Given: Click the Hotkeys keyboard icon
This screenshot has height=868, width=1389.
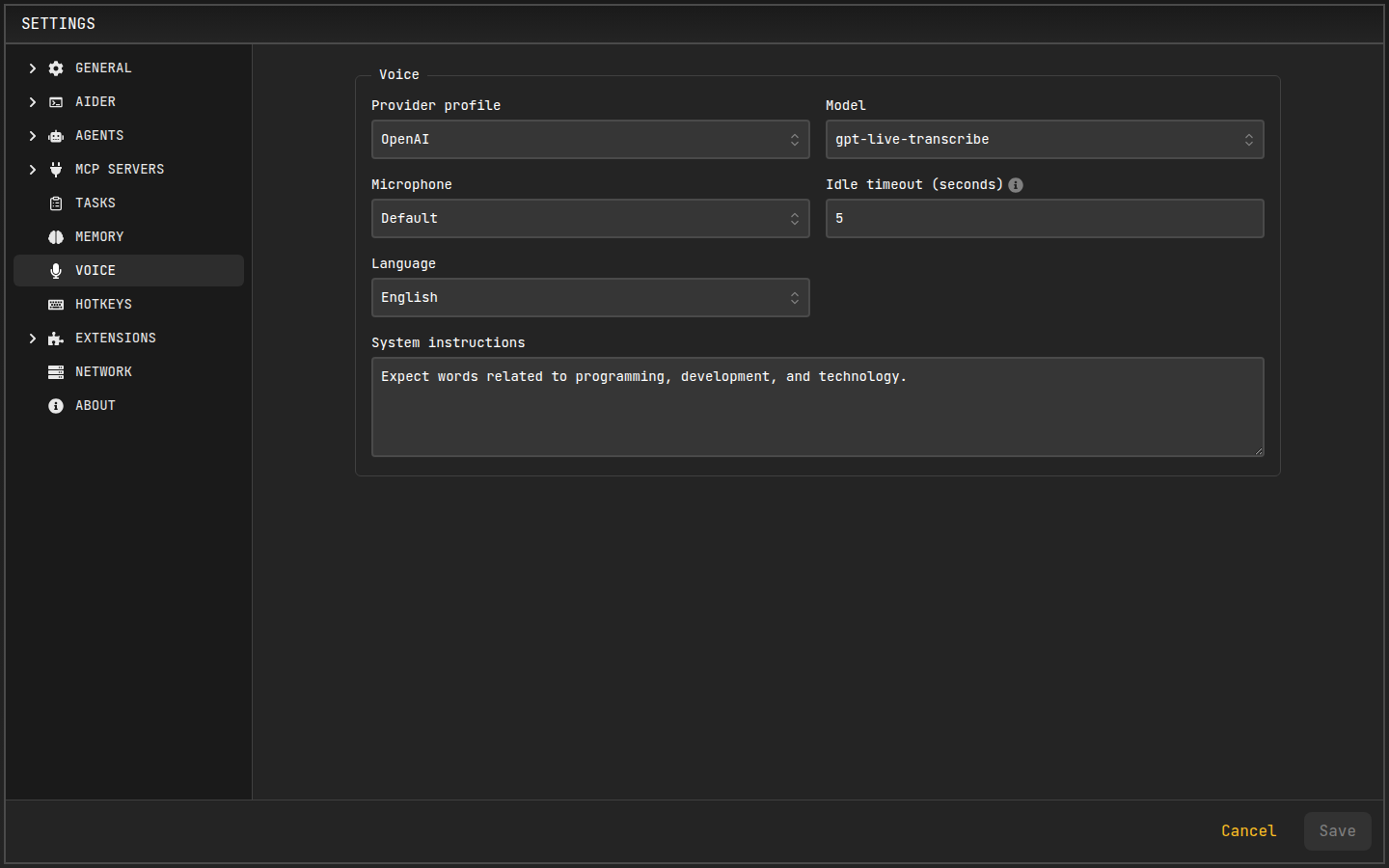Looking at the screenshot, I should click(56, 305).
